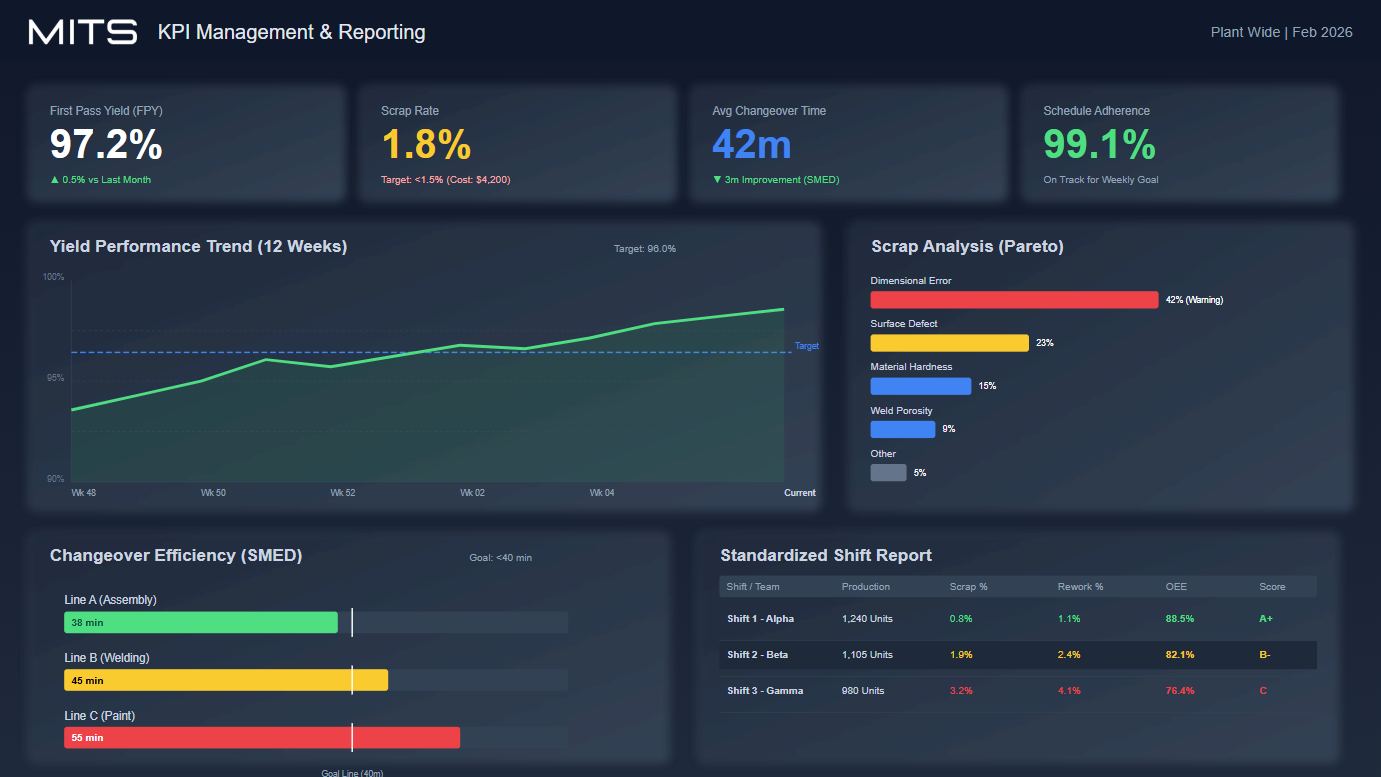
Task: Select the Shift 3 - Gamma row
Action: (1017, 691)
